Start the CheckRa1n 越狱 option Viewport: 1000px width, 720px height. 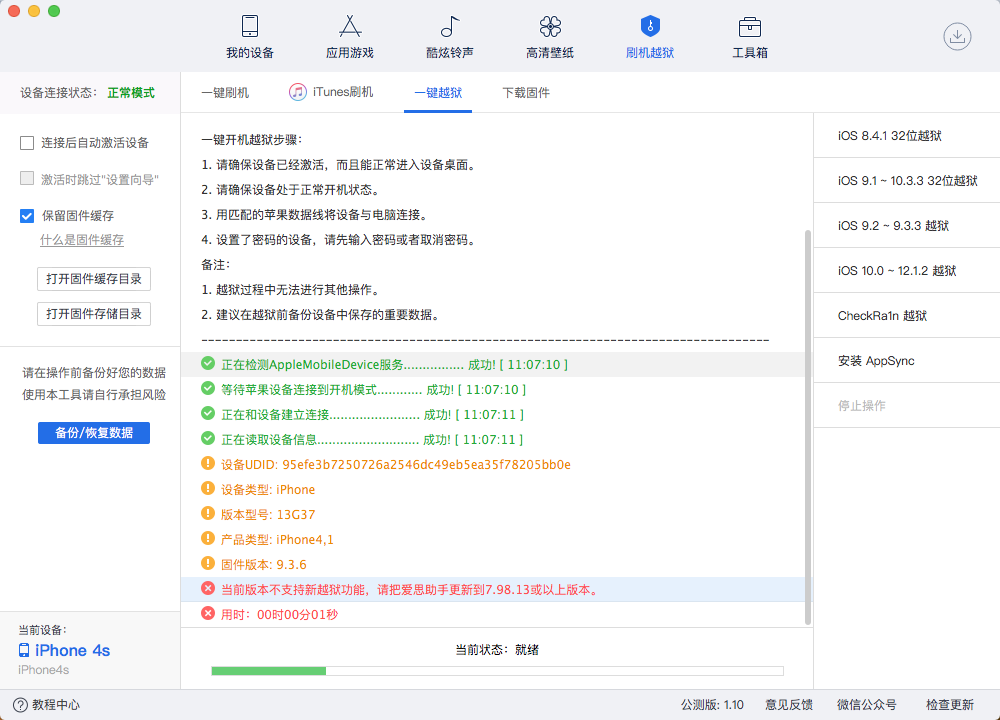907,316
